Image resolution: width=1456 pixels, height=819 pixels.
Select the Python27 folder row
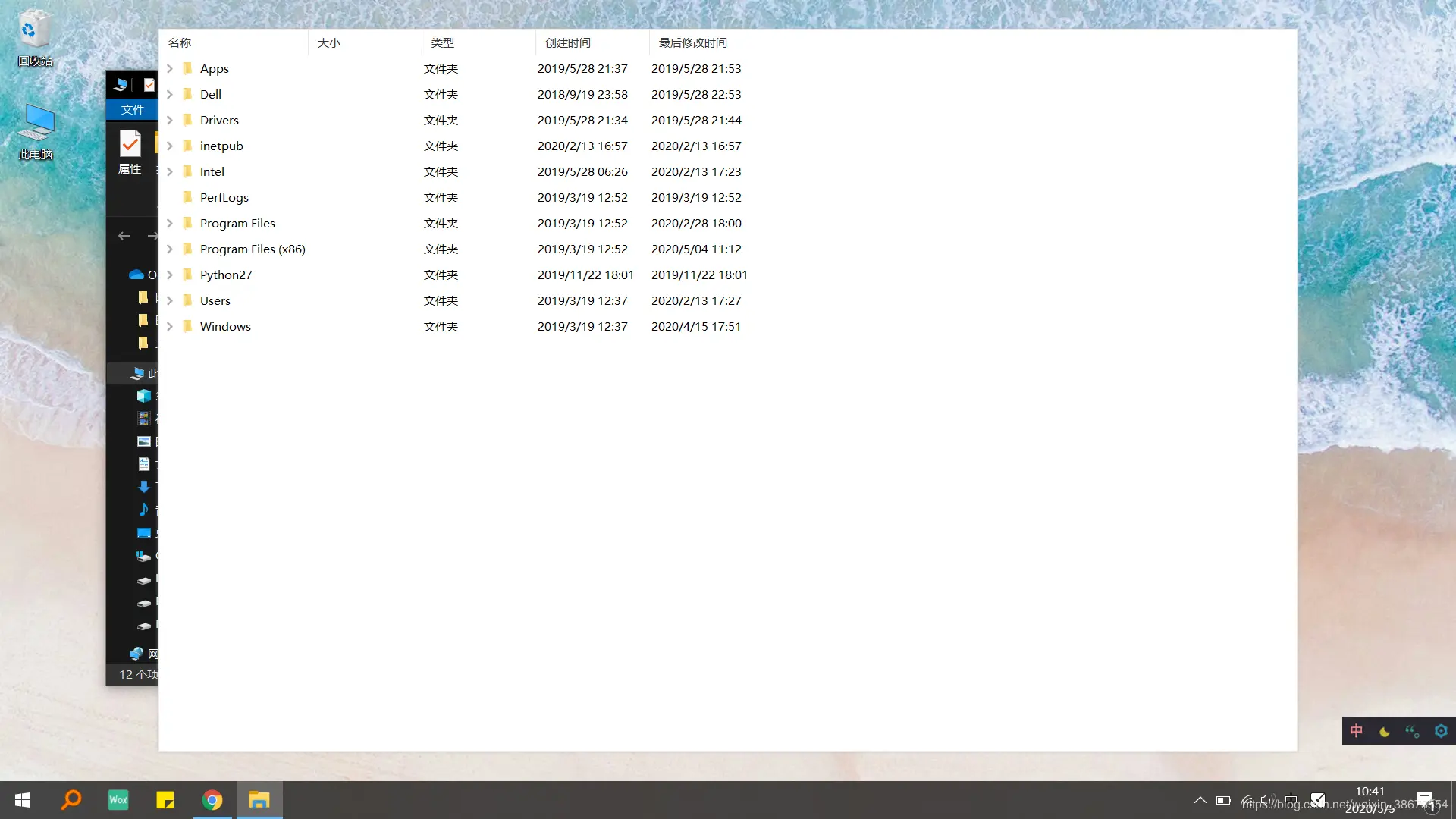(226, 275)
